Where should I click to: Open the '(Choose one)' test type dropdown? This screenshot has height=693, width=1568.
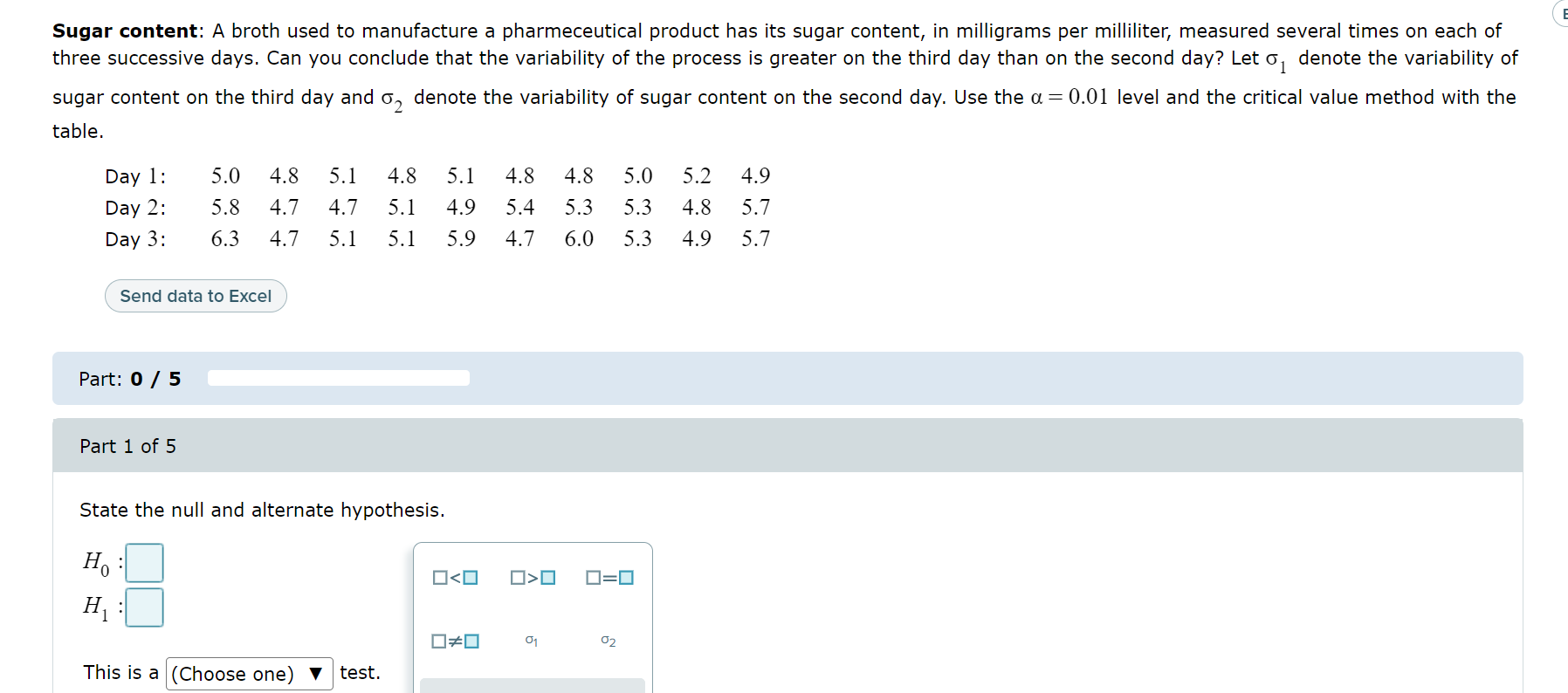[x=249, y=673]
